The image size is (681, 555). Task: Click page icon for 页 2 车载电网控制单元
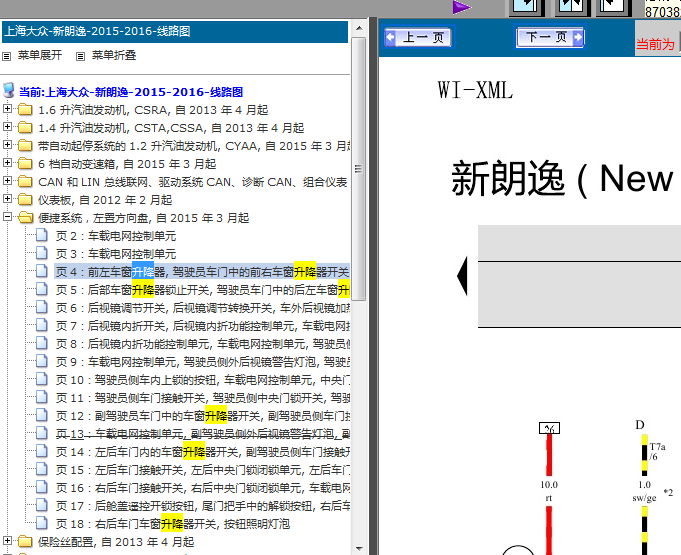point(42,235)
